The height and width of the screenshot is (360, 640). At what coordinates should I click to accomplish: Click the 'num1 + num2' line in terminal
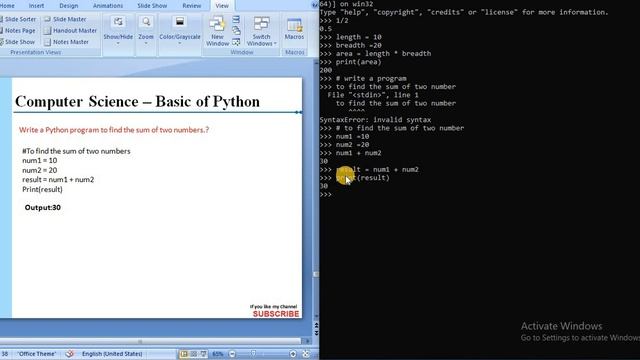tap(358, 153)
